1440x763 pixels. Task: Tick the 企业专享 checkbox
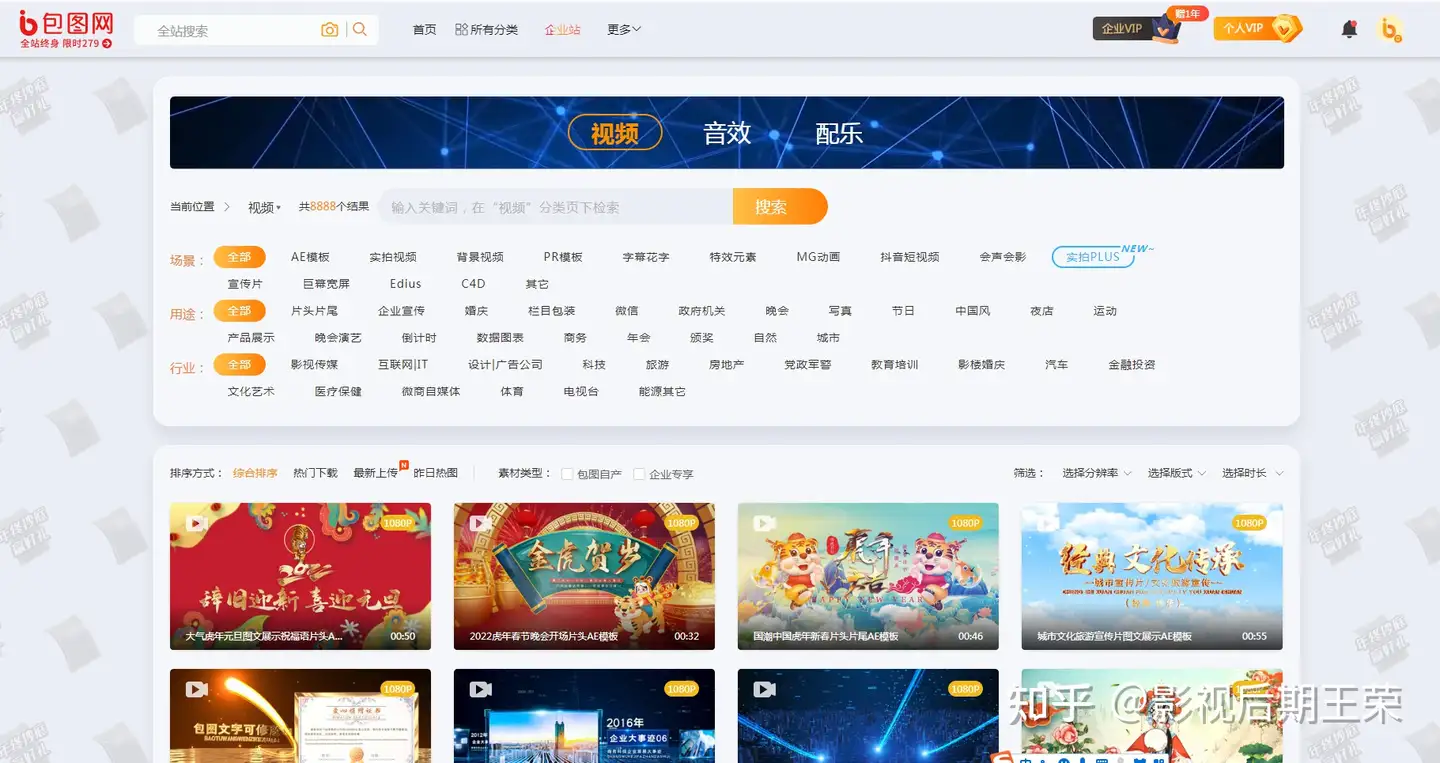tap(639, 474)
